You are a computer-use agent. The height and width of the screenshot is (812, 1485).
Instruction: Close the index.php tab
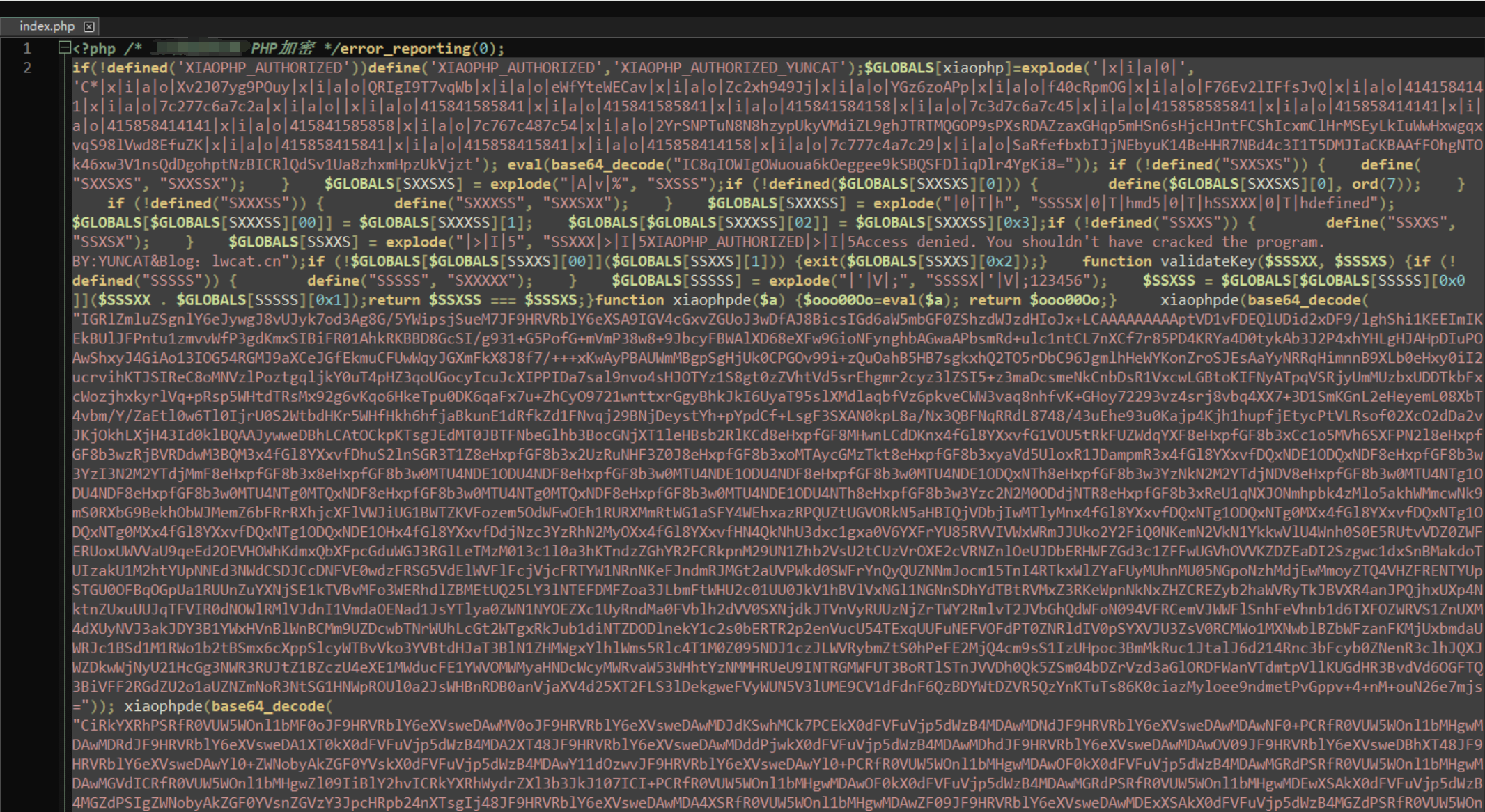click(89, 26)
